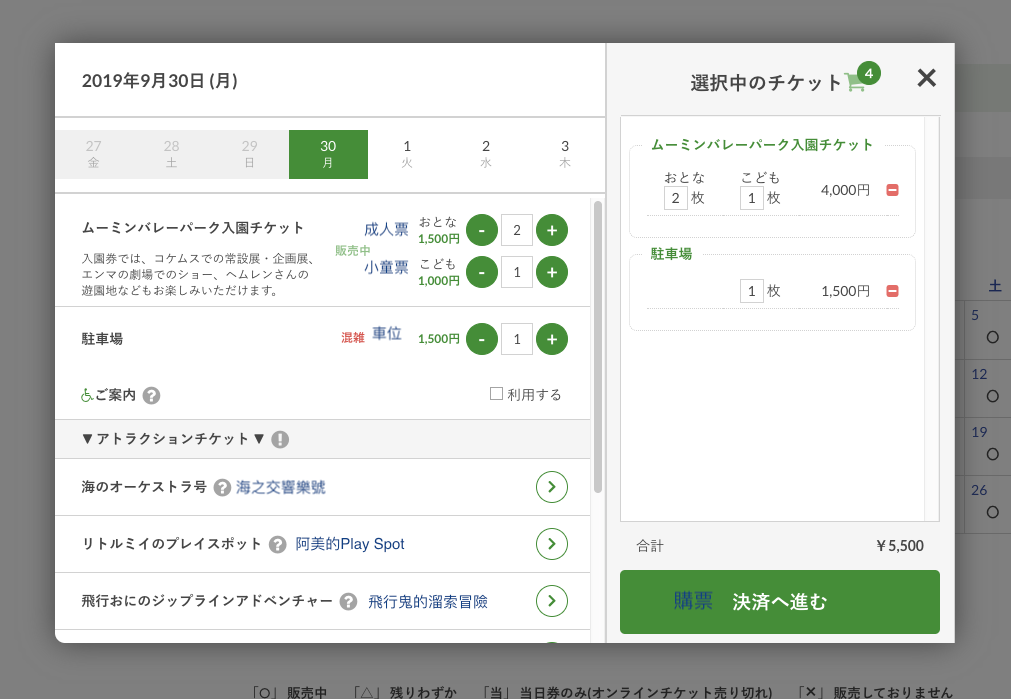Expand the zipline adventure attraction row
The height and width of the screenshot is (699, 1011).
[x=552, y=601]
